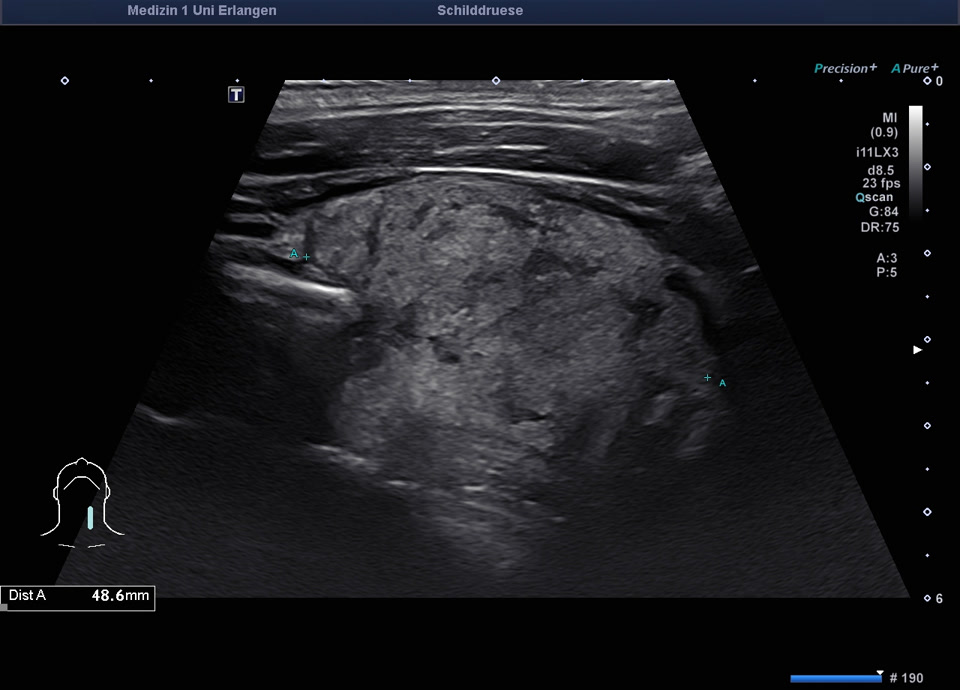The height and width of the screenshot is (690, 960).
Task: Click the Medizin 1 Uni Erlangen header
Action: pos(202,11)
